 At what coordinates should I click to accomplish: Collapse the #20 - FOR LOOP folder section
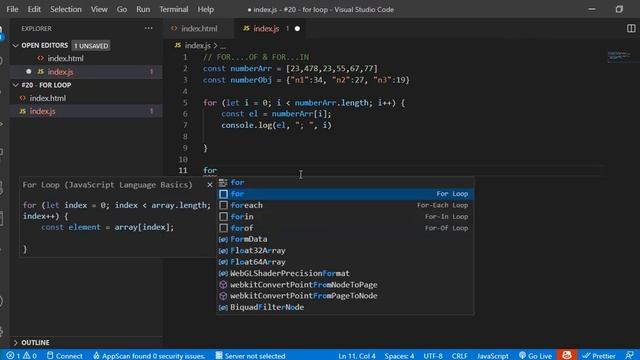15,85
